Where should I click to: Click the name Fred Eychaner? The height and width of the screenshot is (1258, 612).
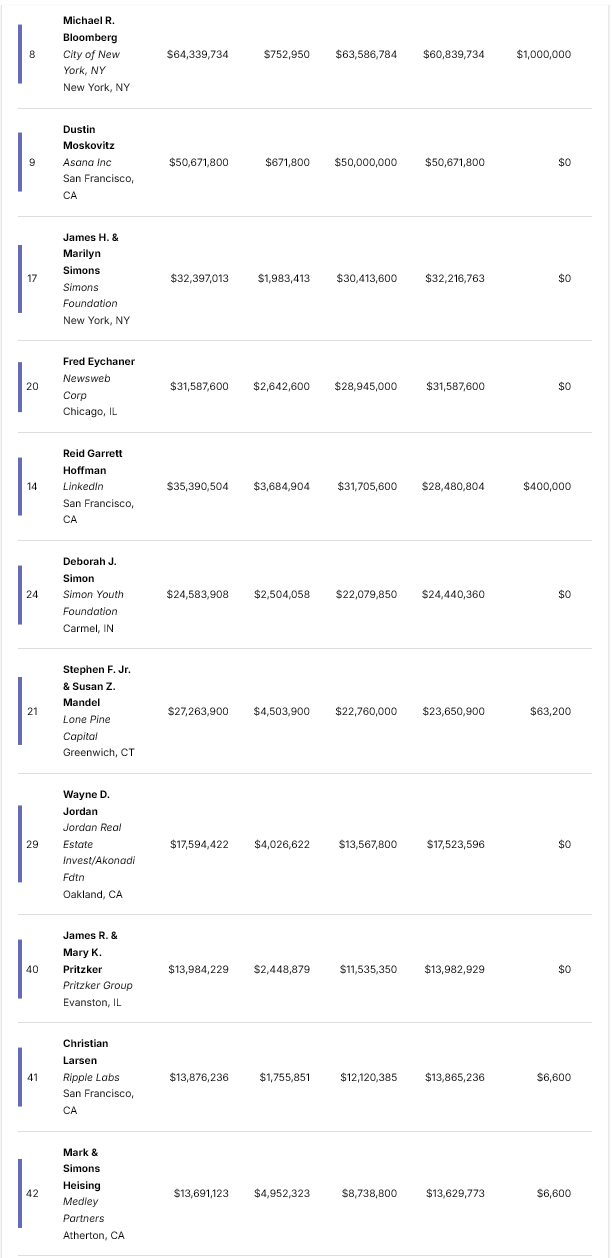[x=99, y=361]
